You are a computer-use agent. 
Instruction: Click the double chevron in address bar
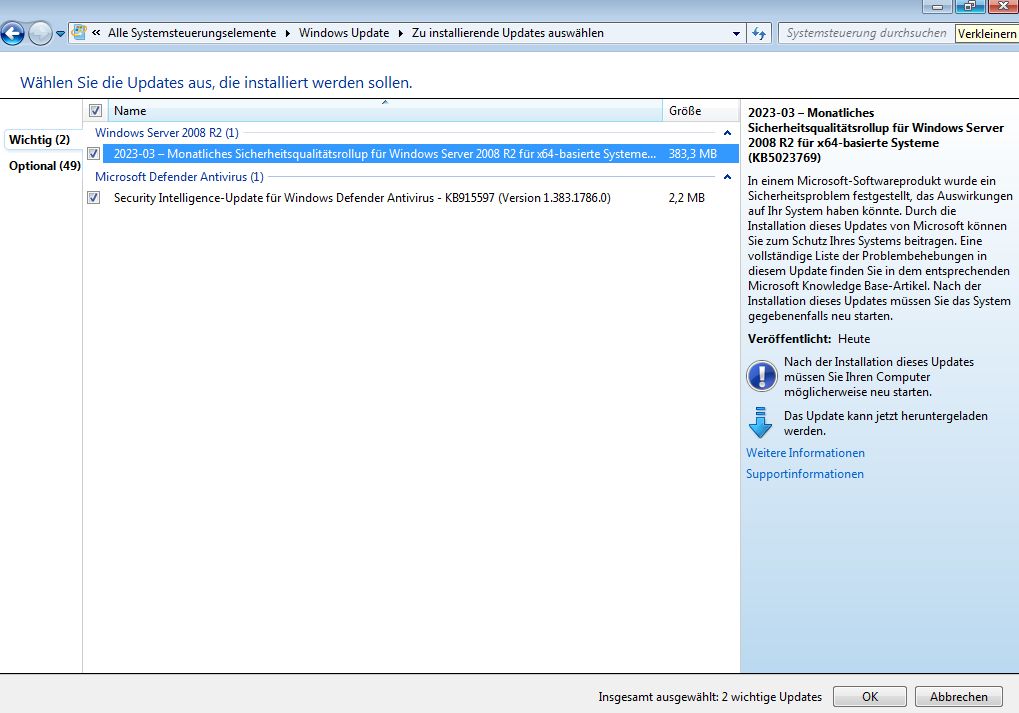pos(96,32)
